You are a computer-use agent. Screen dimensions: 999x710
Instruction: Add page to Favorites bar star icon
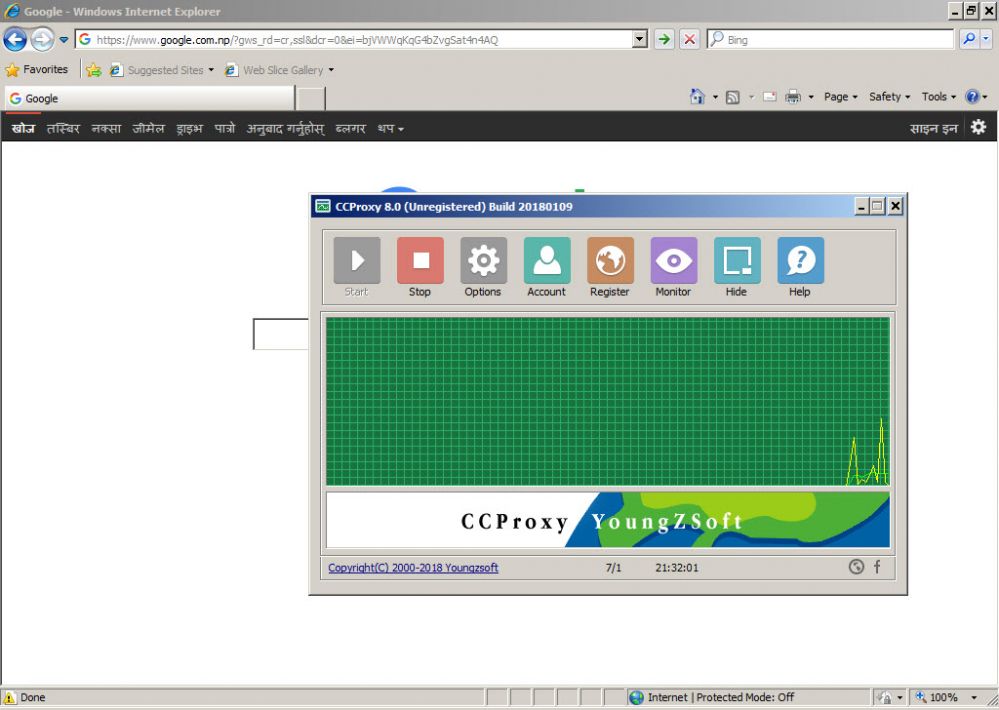point(94,70)
